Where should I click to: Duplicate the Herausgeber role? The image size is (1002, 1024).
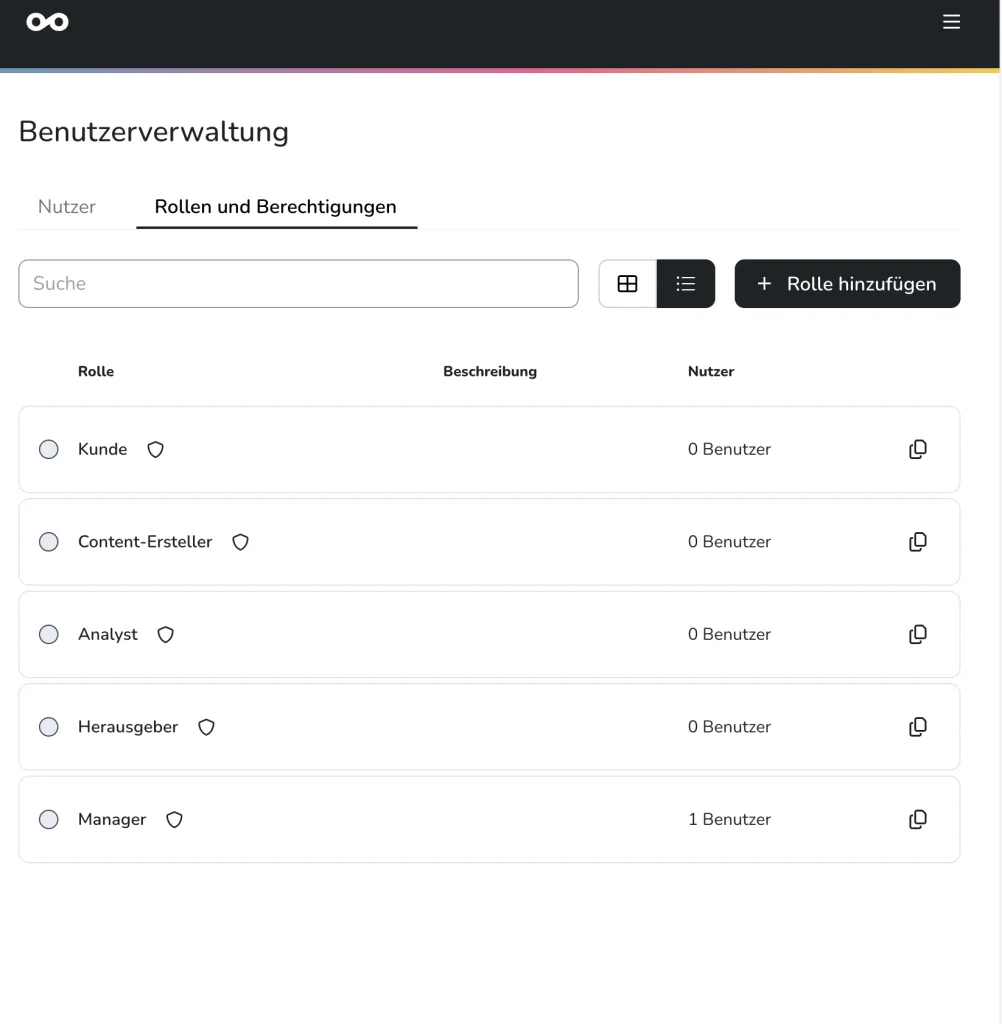[917, 727]
